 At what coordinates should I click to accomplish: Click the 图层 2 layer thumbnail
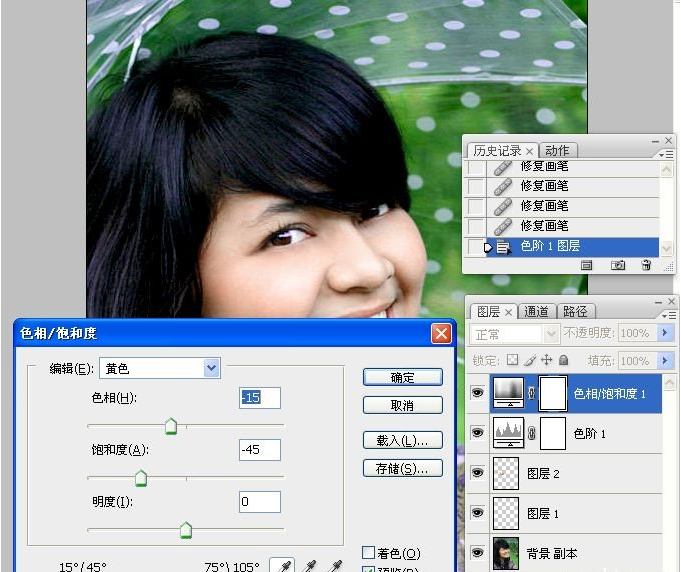click(x=506, y=473)
